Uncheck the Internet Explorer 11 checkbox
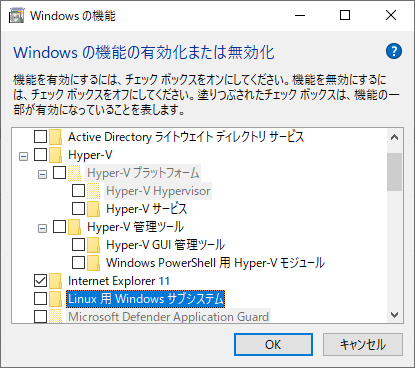Screen dimensions: 415x368 (x=40, y=281)
